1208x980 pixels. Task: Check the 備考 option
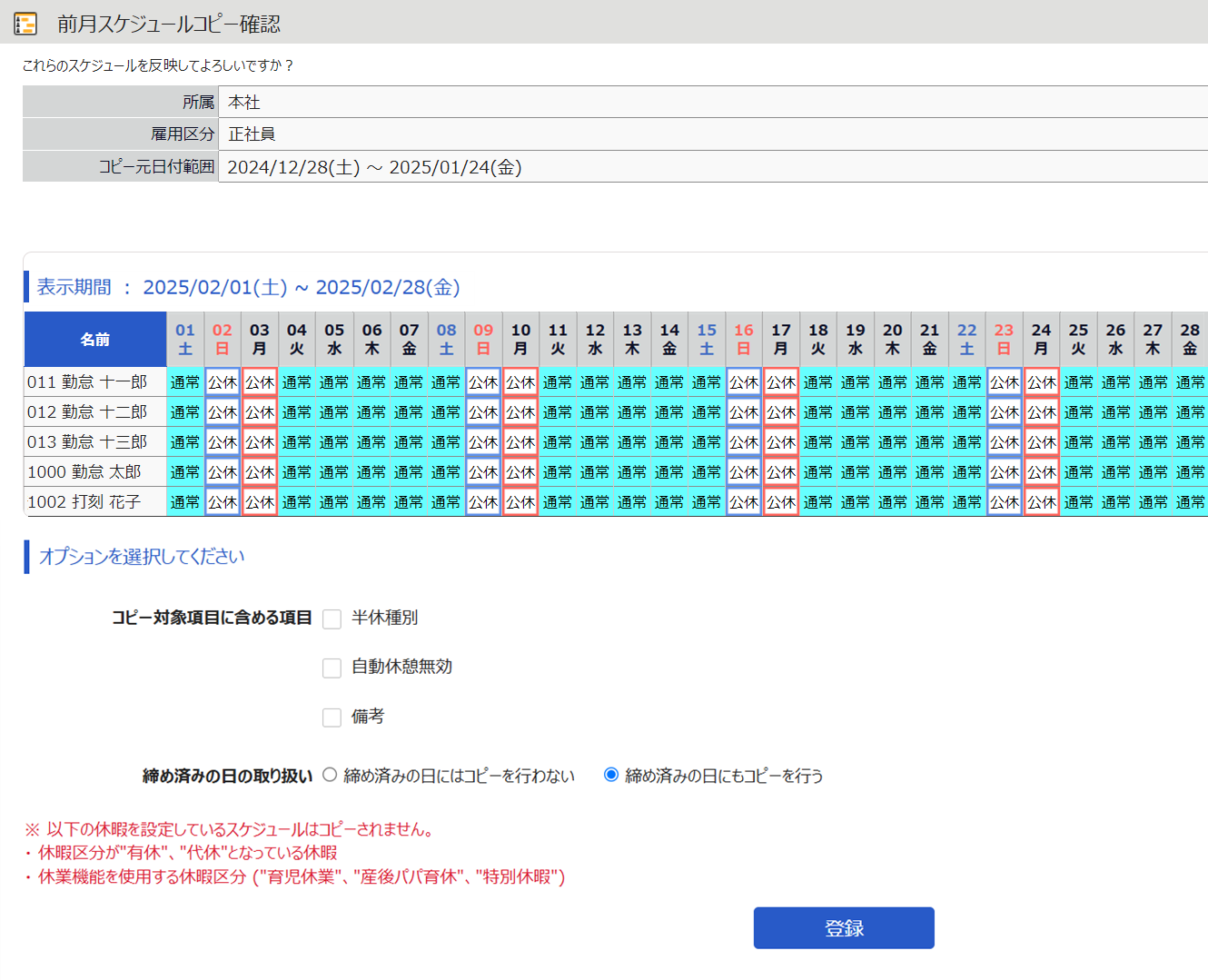332,718
